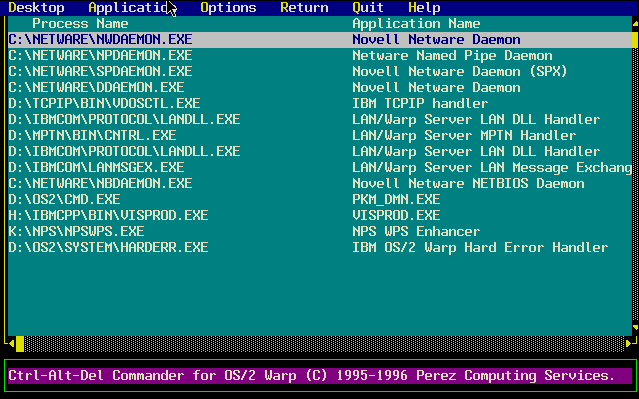Click the horizontal scrollbar right arrow

click(x=628, y=344)
